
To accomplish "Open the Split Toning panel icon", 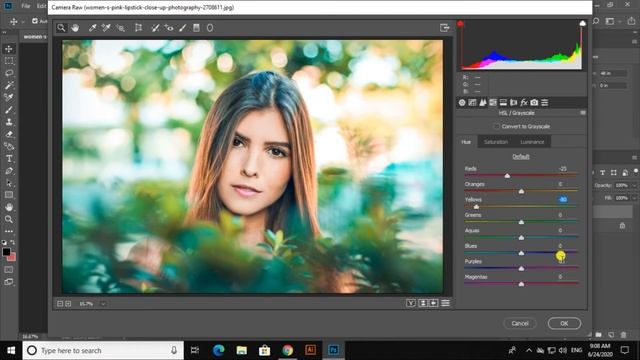I will 503,102.
